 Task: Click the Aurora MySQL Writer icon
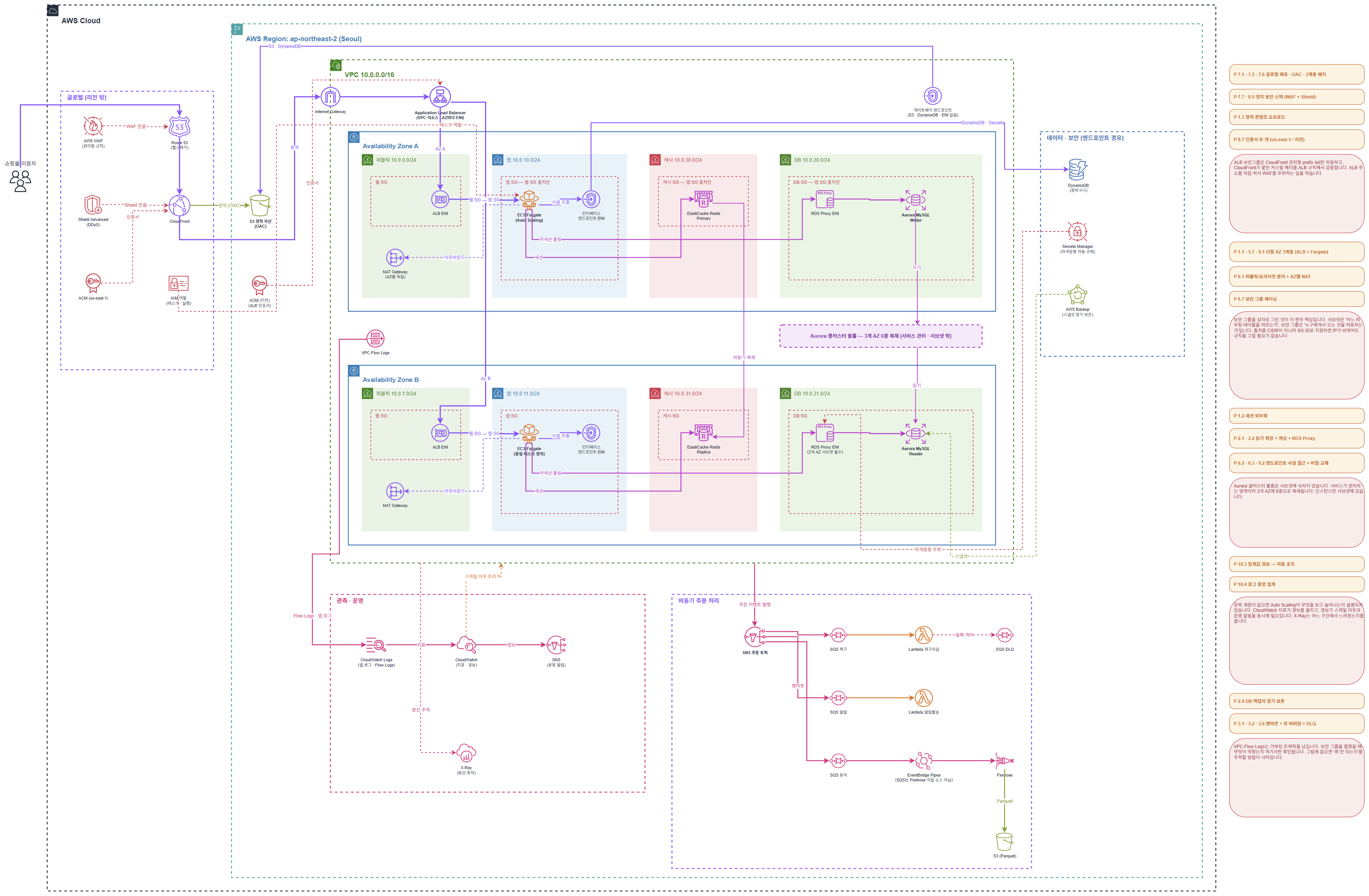click(916, 200)
